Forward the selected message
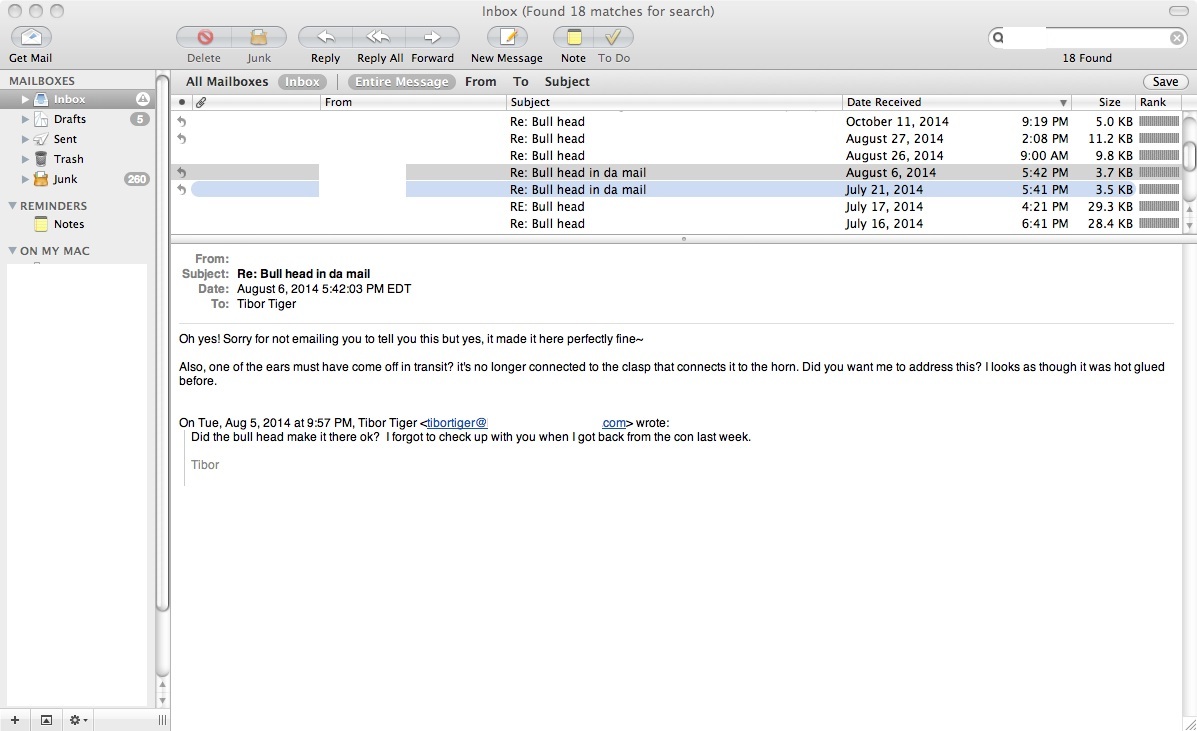The width and height of the screenshot is (1197, 731). tap(432, 38)
